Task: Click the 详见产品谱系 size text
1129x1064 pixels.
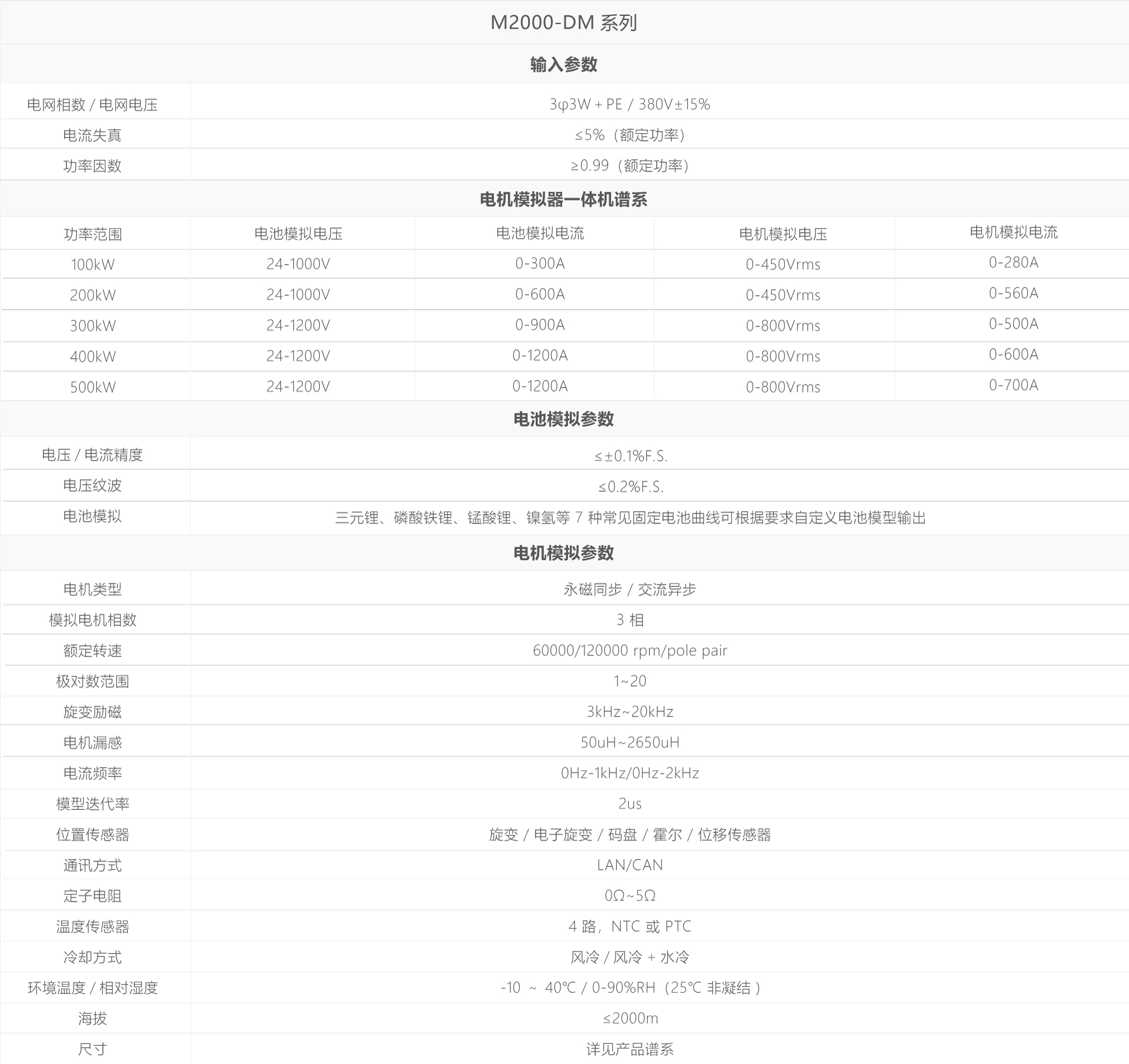Action: coord(630,1049)
